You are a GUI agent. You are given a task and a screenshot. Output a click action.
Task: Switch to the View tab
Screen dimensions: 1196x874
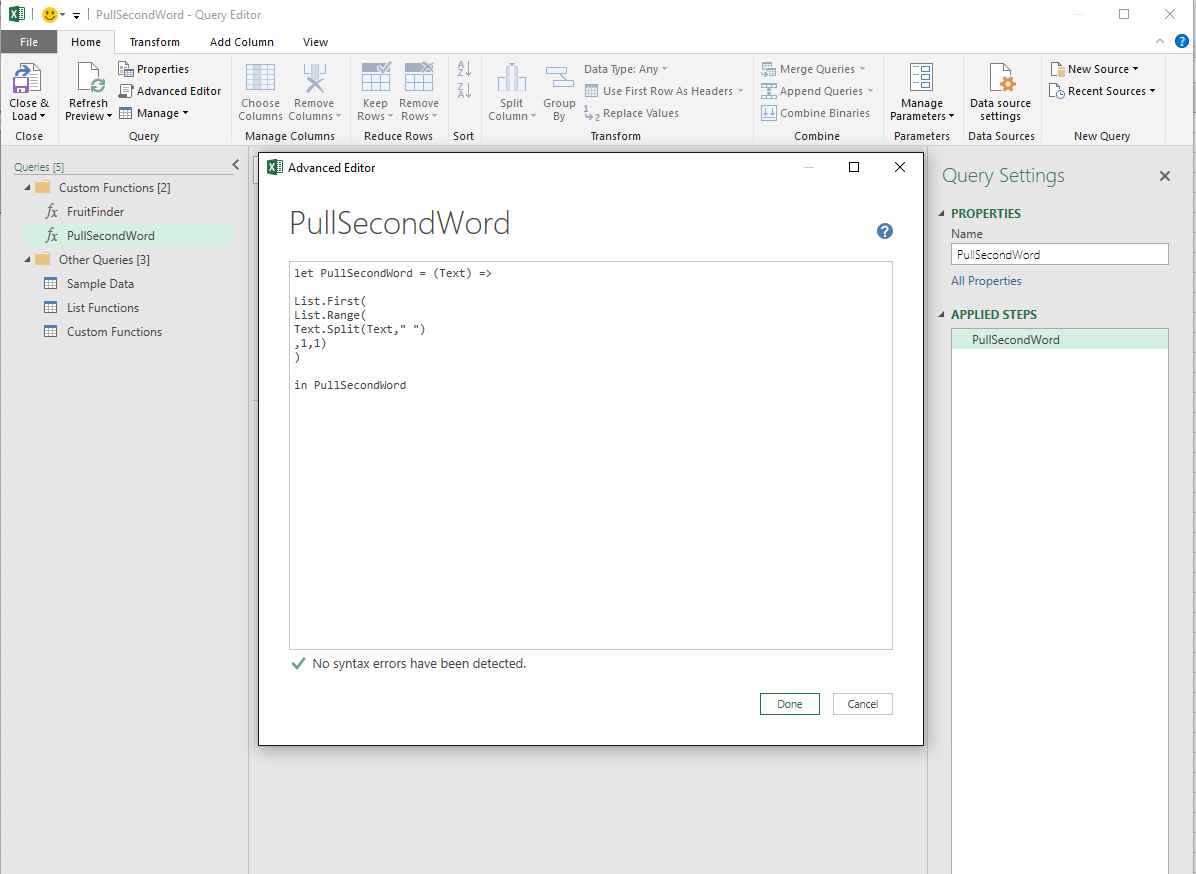point(315,42)
